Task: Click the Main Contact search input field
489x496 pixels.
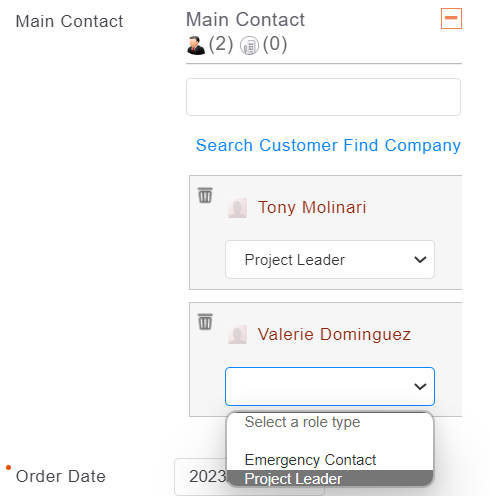Action: pos(323,97)
